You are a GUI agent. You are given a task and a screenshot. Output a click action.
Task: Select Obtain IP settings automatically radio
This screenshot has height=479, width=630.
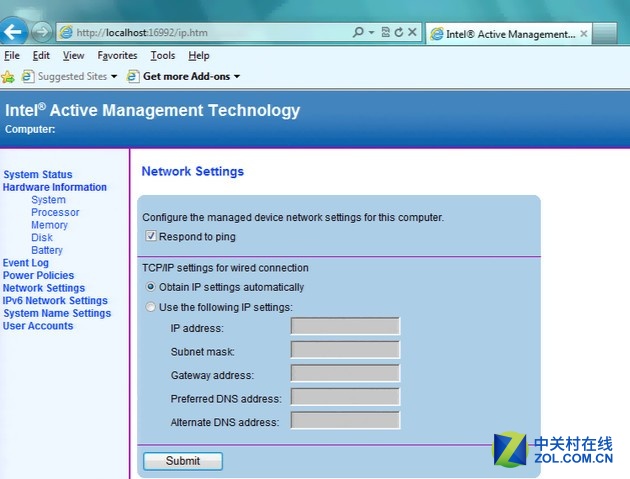point(150,287)
